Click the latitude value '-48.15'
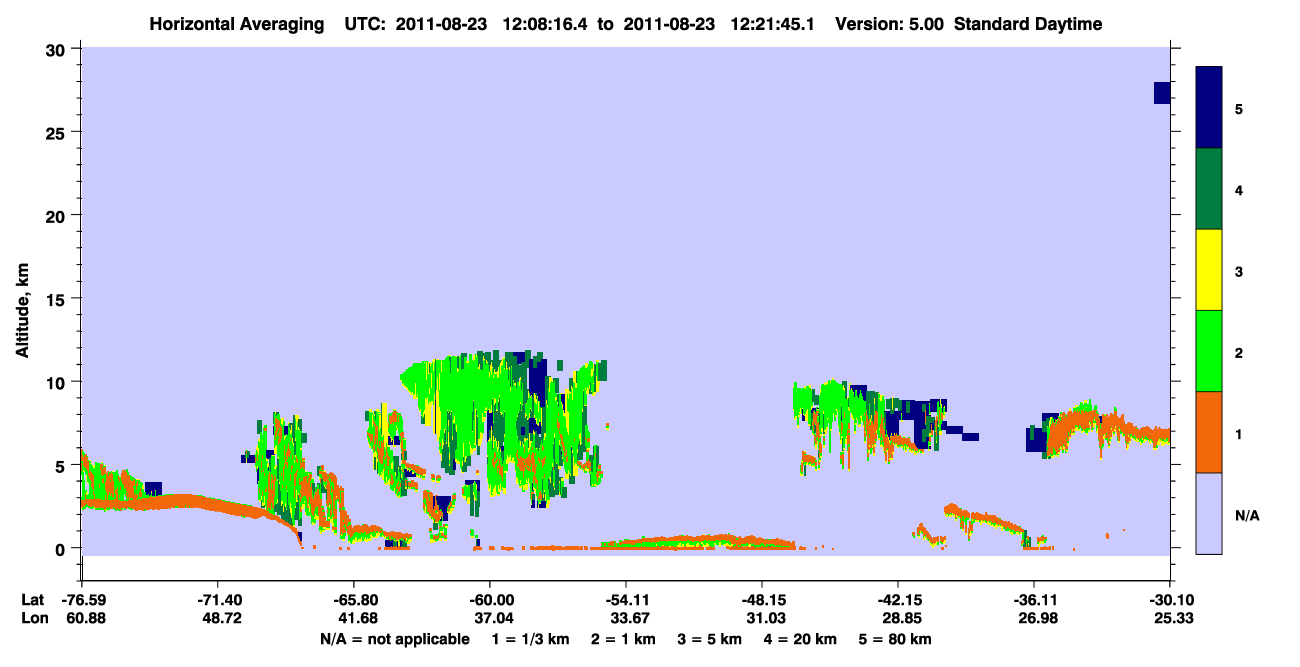The image size is (1300, 667). click(761, 600)
